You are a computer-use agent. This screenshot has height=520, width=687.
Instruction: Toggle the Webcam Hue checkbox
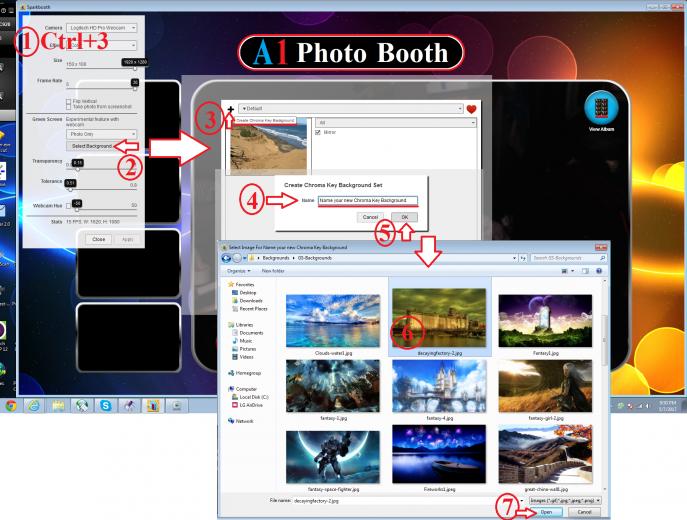coord(68,206)
